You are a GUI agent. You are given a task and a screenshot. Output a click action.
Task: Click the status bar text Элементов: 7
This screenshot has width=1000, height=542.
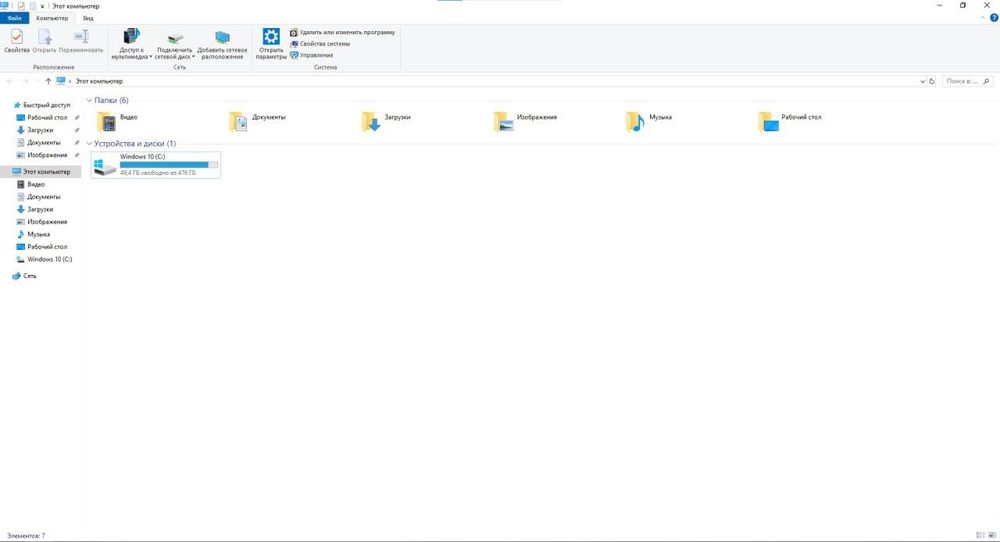click(x=26, y=536)
